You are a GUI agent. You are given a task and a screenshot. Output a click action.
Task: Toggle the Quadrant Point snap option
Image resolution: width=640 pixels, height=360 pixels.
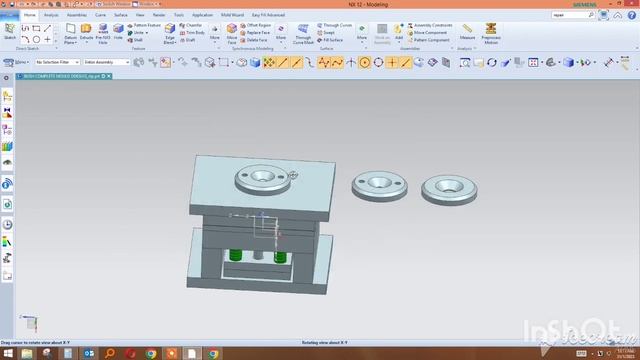pos(378,62)
